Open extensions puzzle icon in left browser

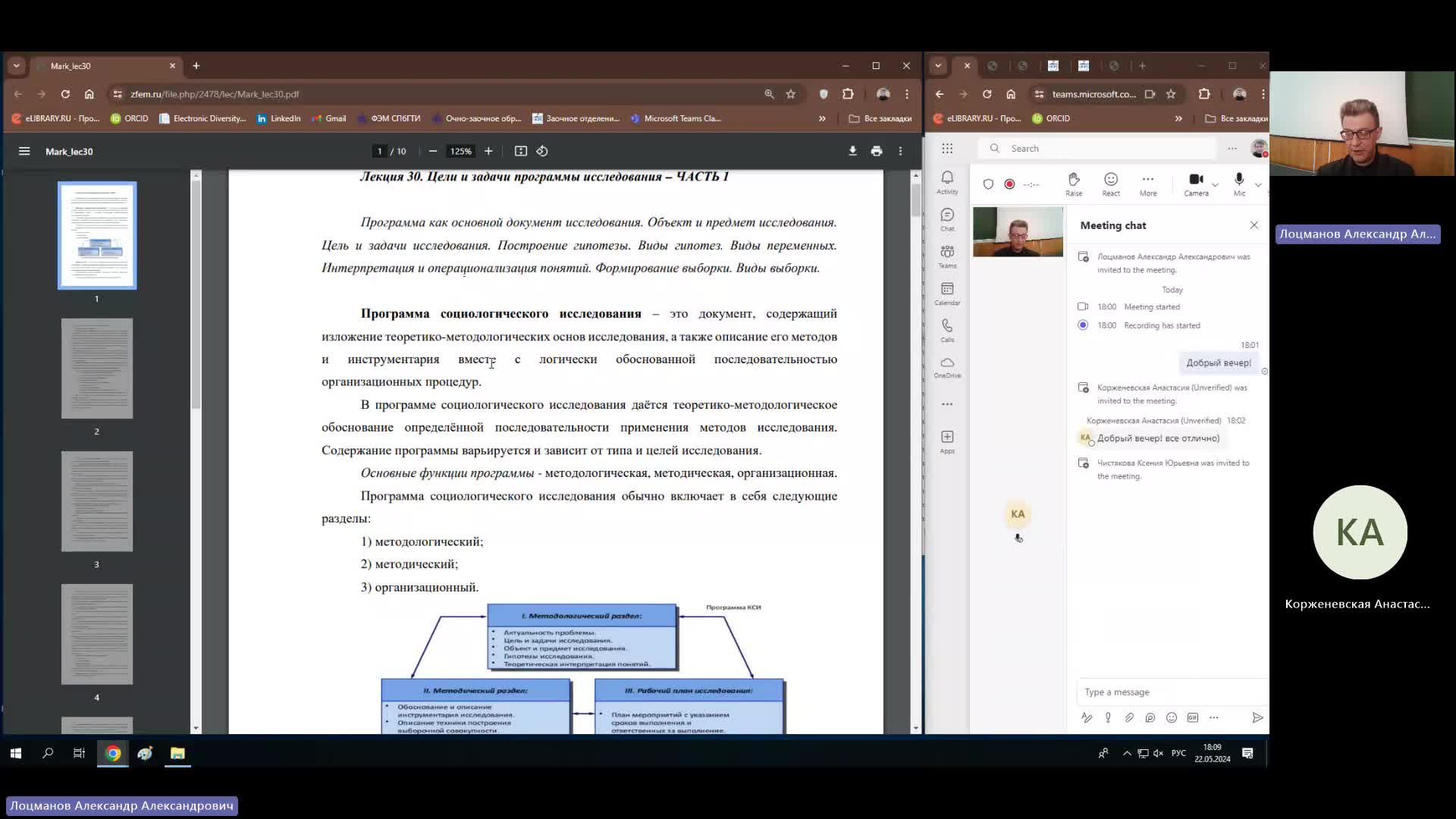pyautogui.click(x=848, y=94)
